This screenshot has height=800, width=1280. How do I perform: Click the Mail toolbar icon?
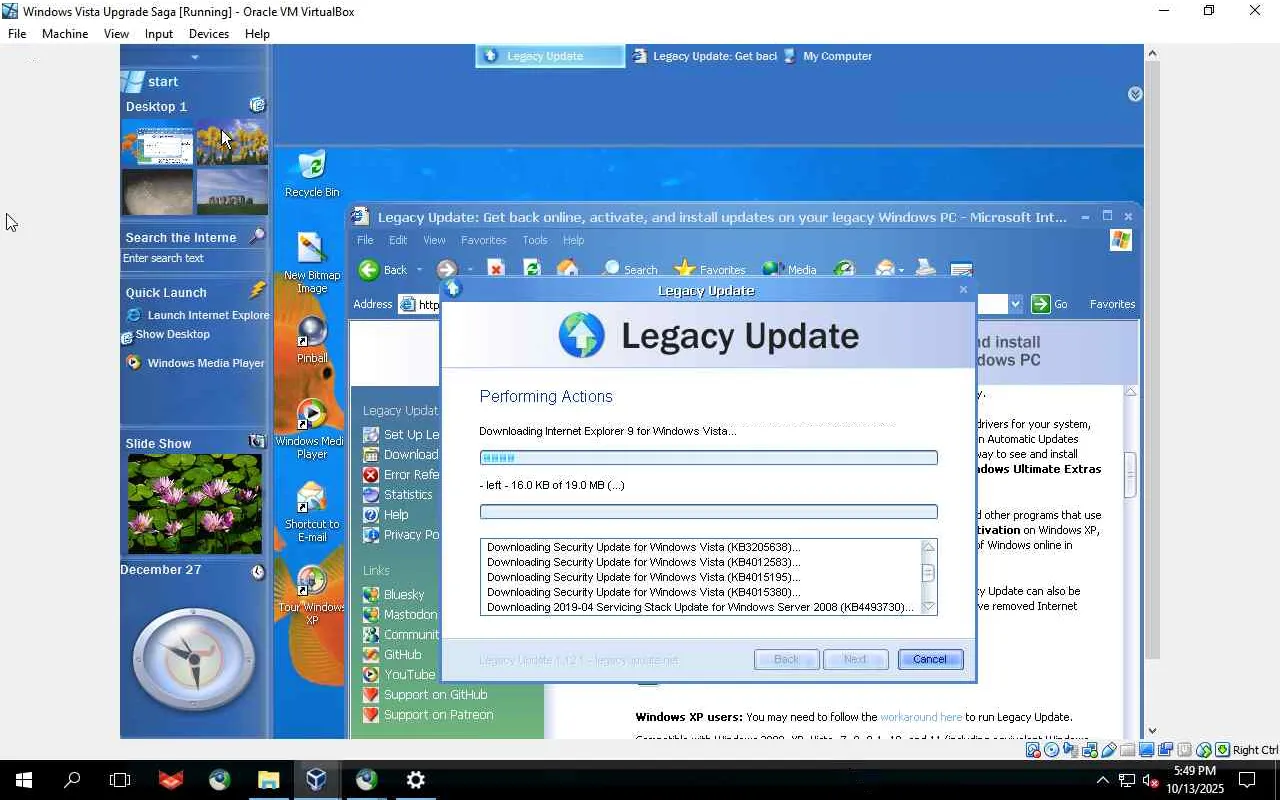coord(885,269)
